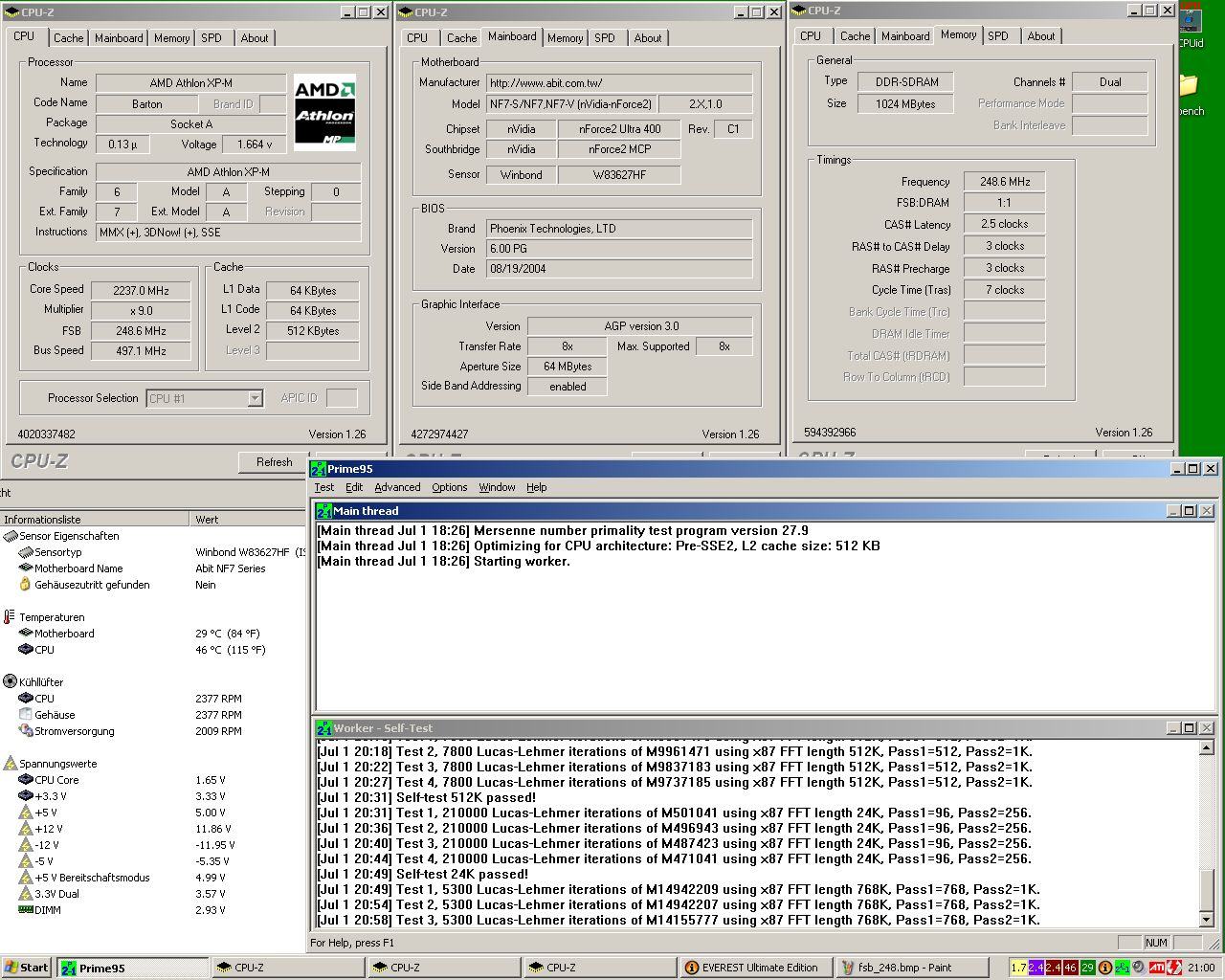Open the Prime95 Window menu
The image size is (1225, 980).
click(497, 487)
